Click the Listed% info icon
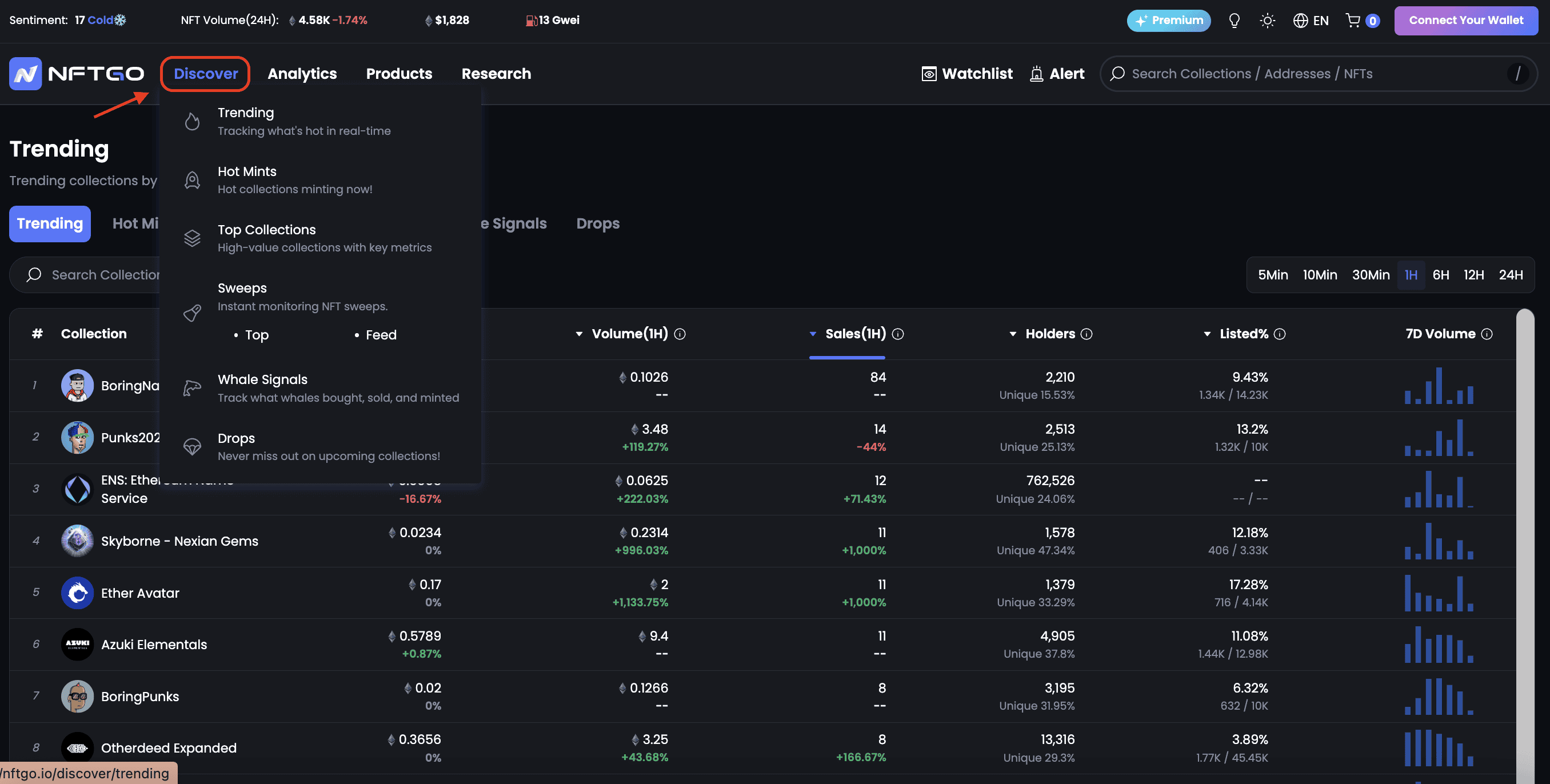This screenshot has height=784, width=1550. [x=1280, y=334]
